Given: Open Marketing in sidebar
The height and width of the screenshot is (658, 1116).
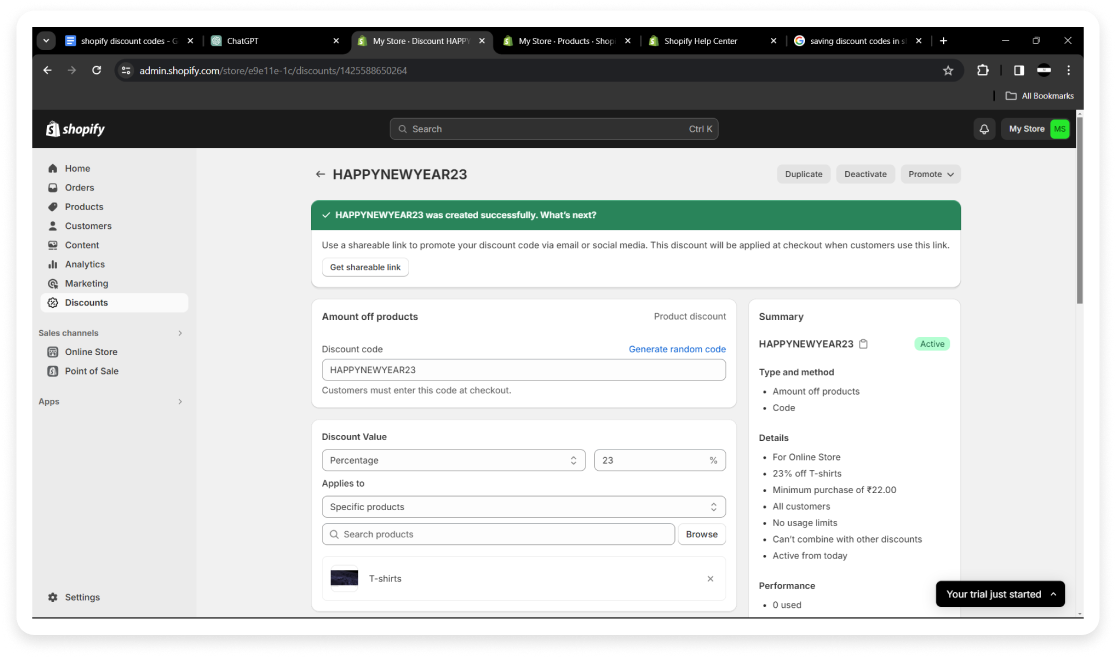Looking at the screenshot, I should (x=86, y=284).
